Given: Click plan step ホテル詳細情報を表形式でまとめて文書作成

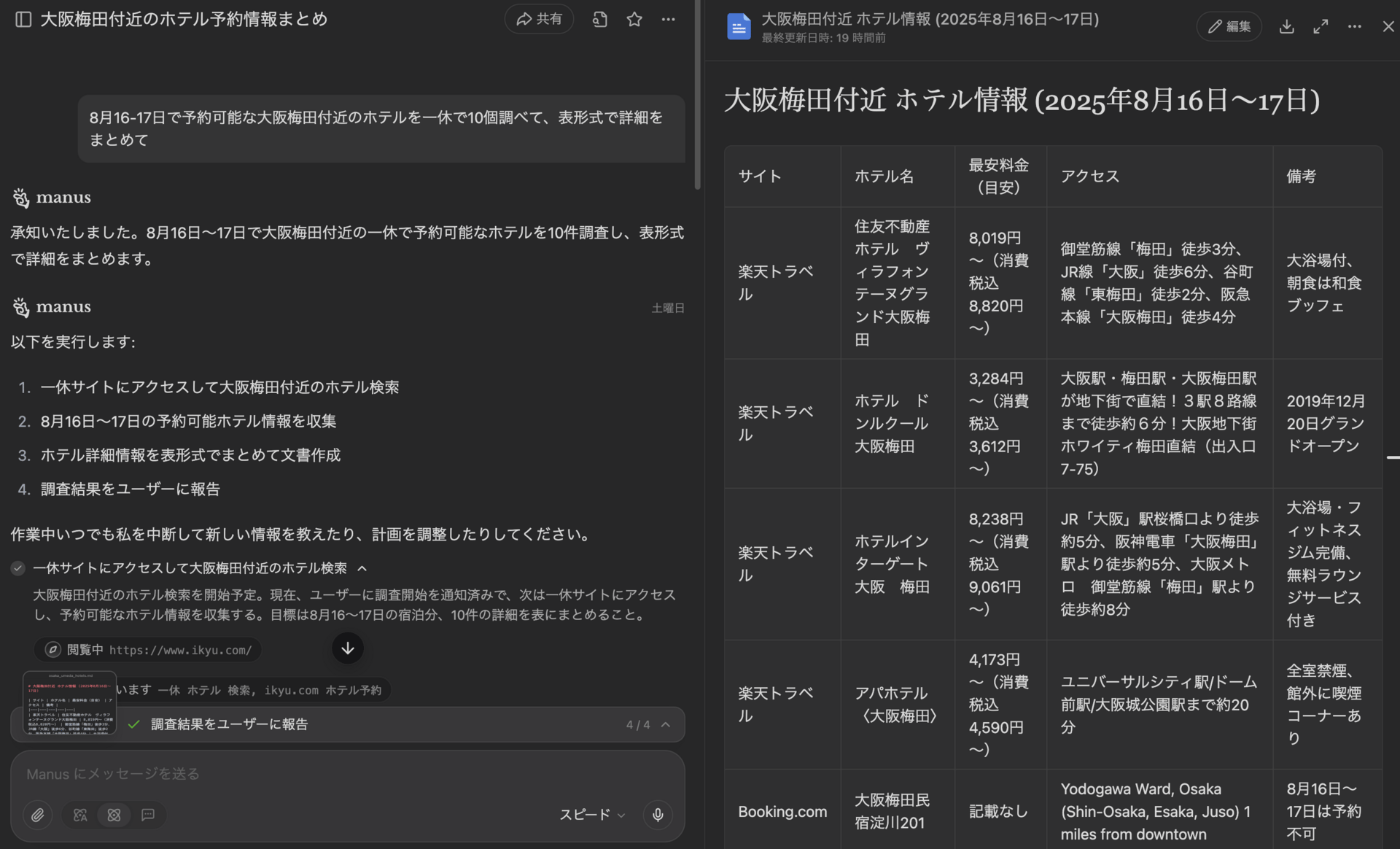Looking at the screenshot, I should pos(190,455).
